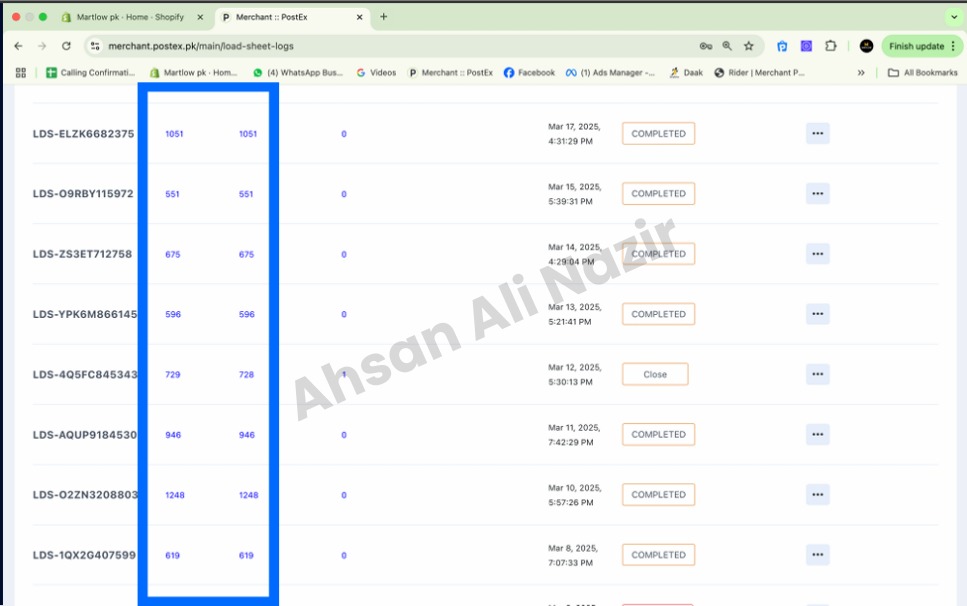Click the profile avatar in the toolbar
The image size is (967, 606).
point(866,46)
